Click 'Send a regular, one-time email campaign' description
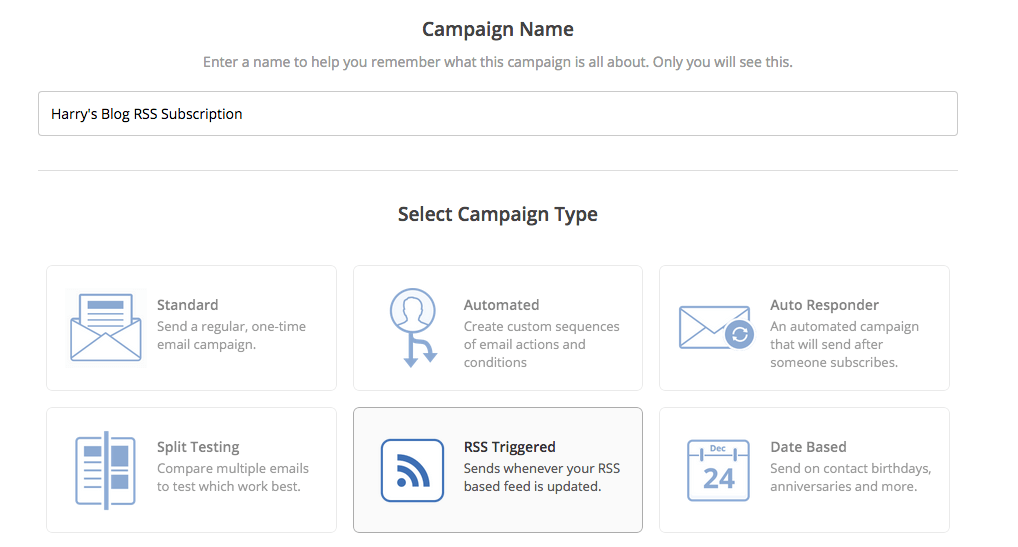Screen dimensions: 1018x547 click(x=231, y=335)
